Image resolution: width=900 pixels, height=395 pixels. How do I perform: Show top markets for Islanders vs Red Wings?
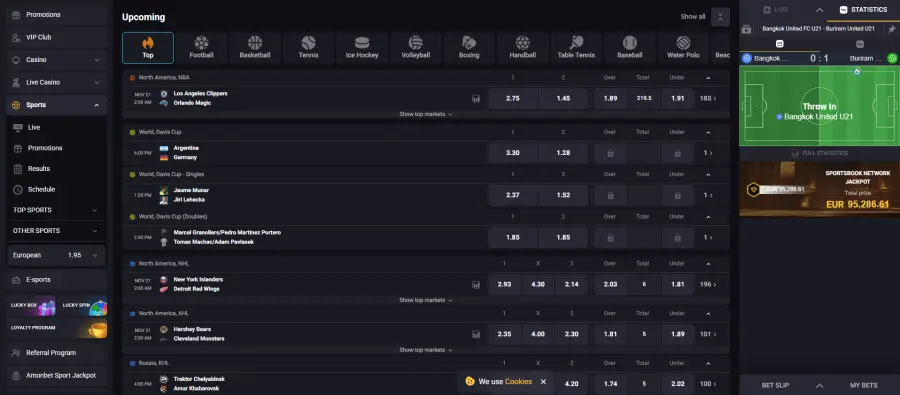point(426,300)
